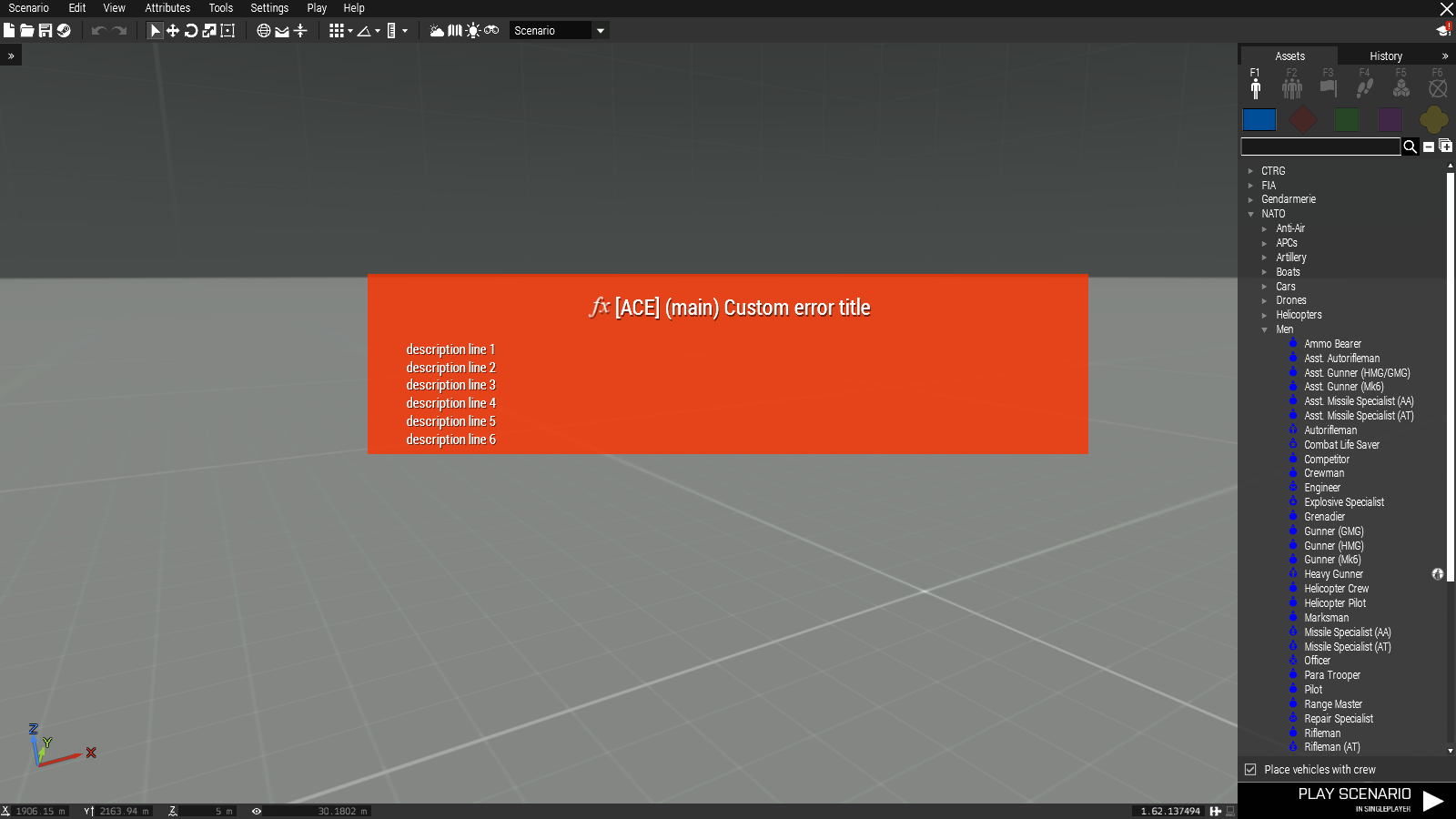Click the publish to Steam Workshop icon

(x=64, y=30)
